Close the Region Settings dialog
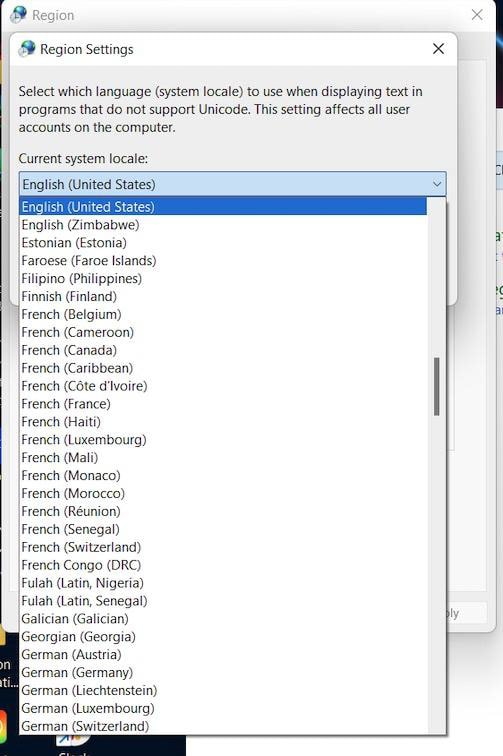The height and width of the screenshot is (756, 503). click(438, 49)
